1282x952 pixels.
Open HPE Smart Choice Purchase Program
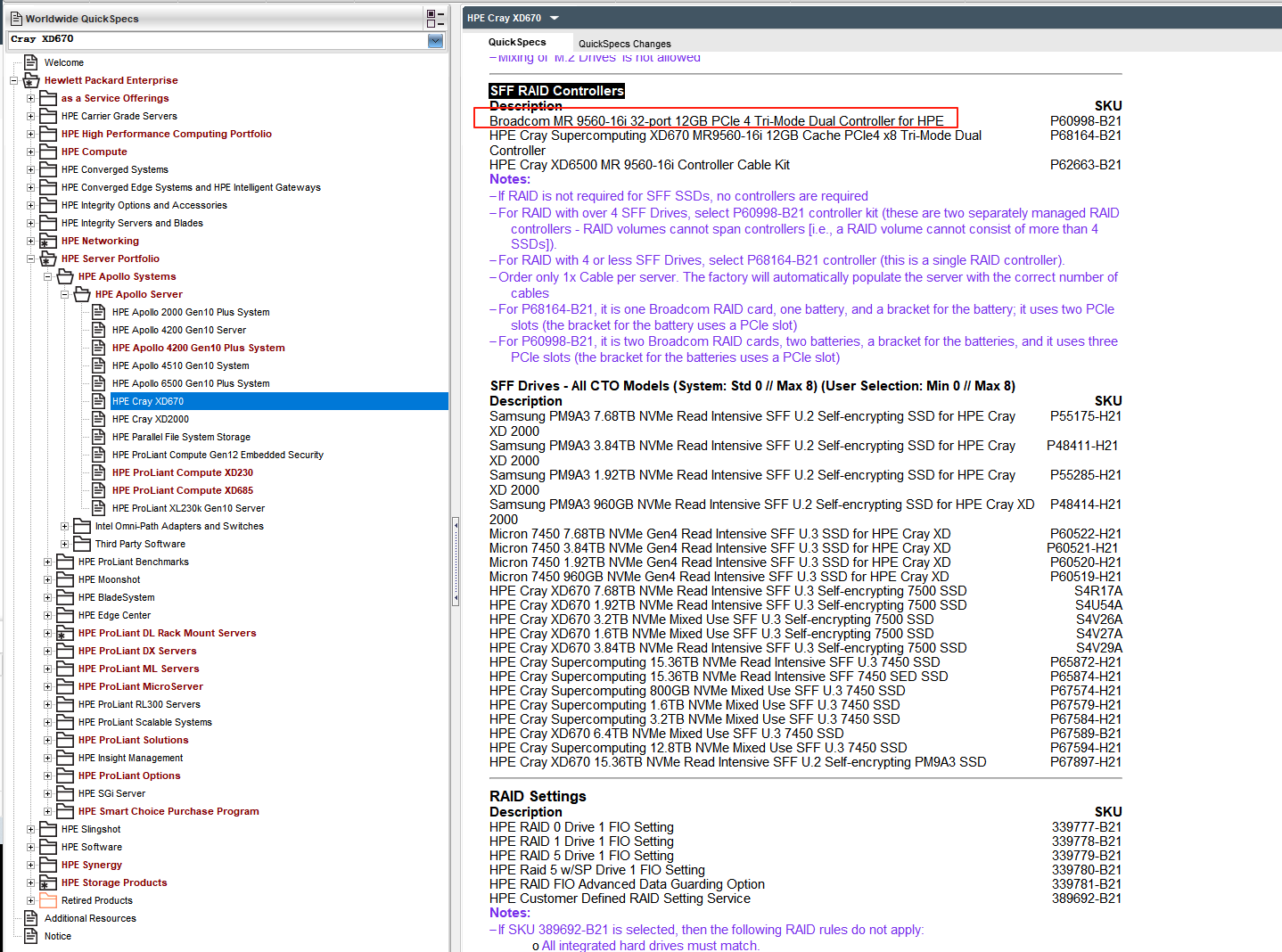coord(168,811)
